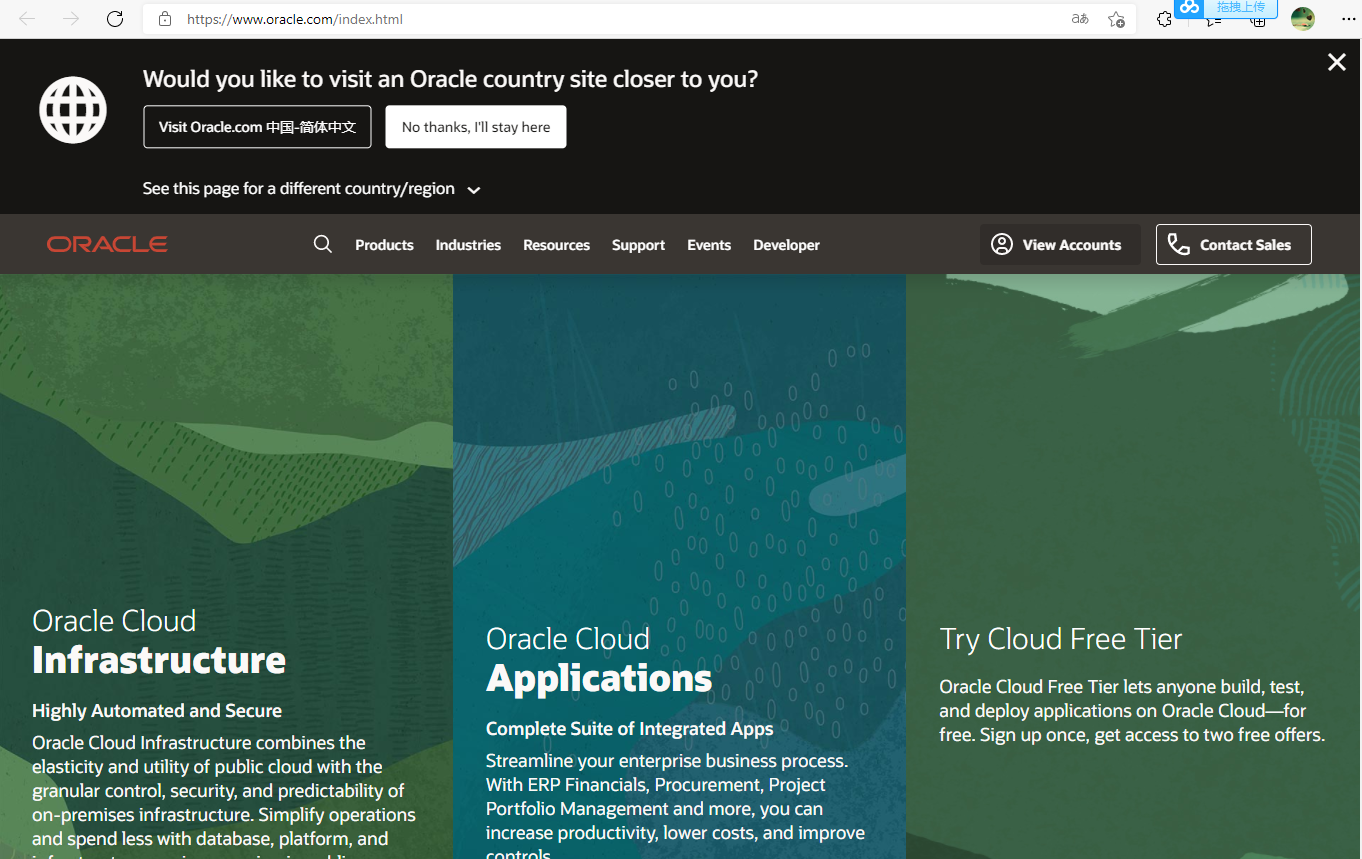
Task: Open the Resources menu
Action: [556, 245]
